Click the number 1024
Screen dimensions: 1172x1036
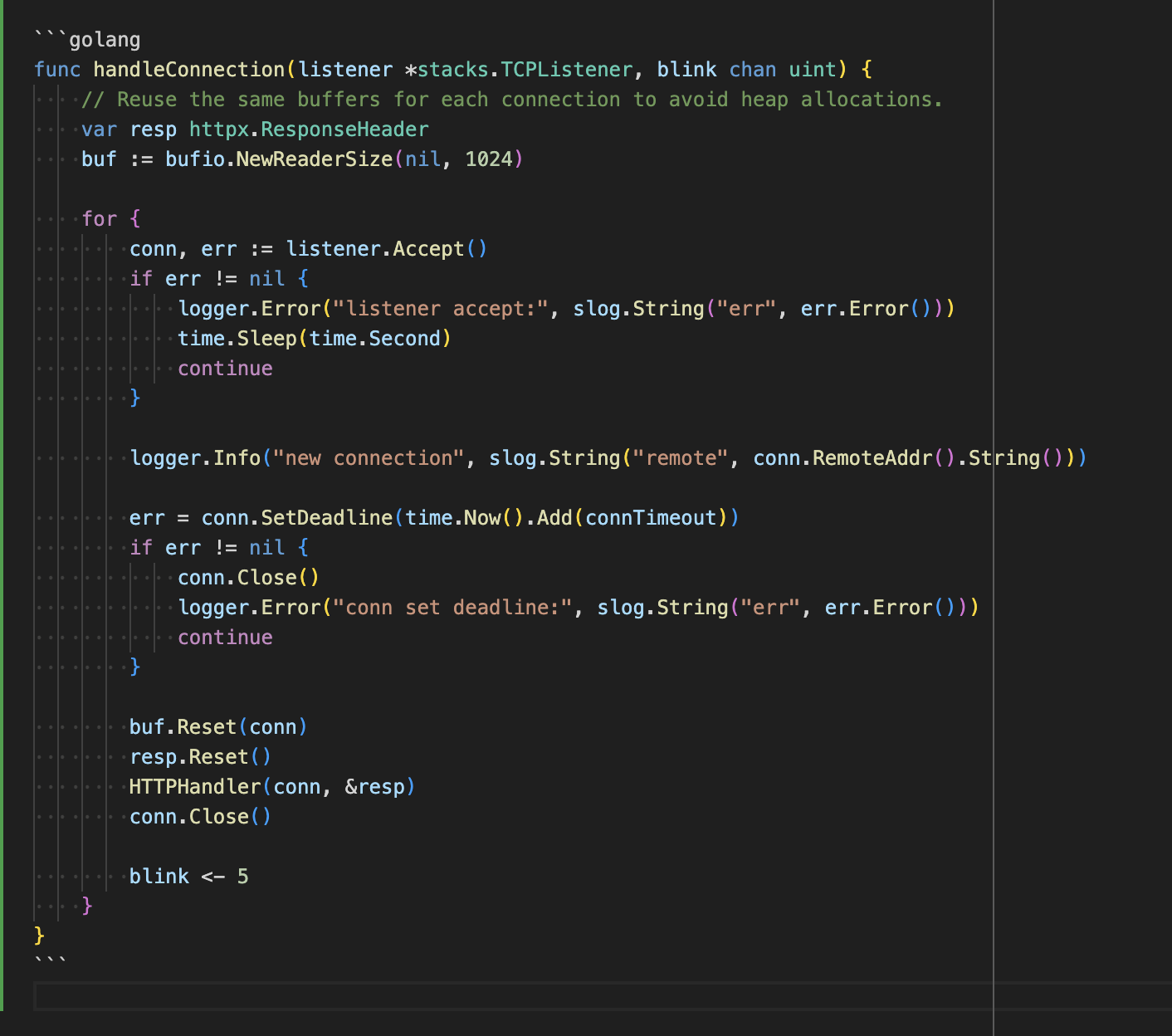coord(489,159)
